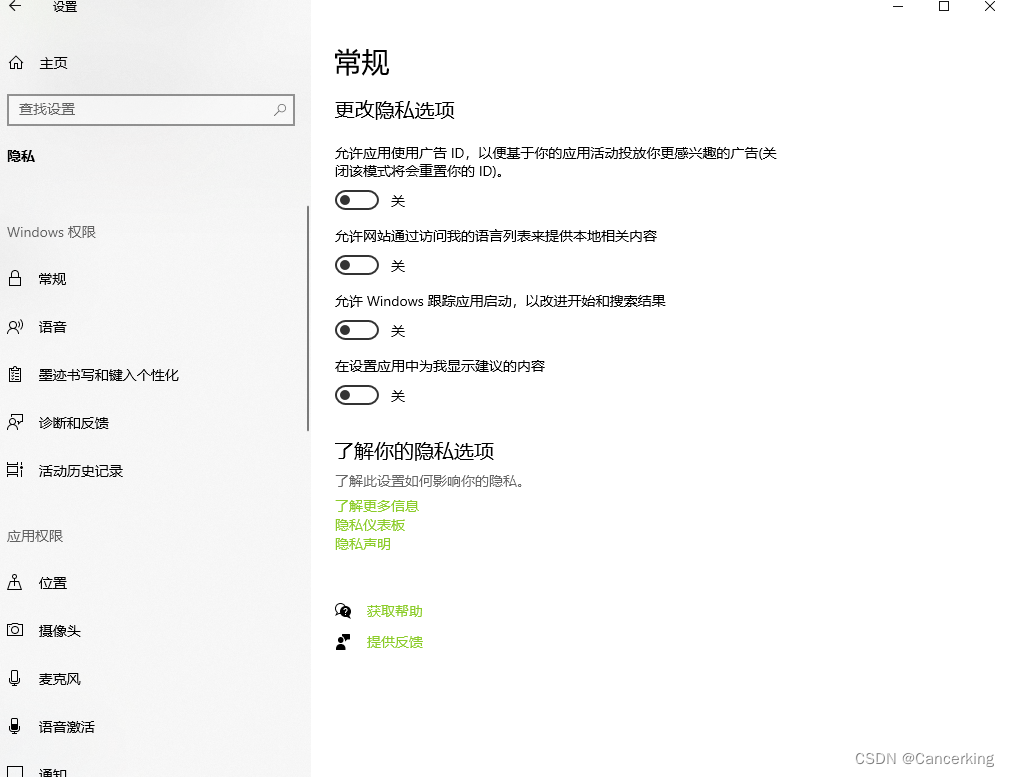Open the 隐私声明 link
Screen dimensions: 1009x777
(362, 544)
